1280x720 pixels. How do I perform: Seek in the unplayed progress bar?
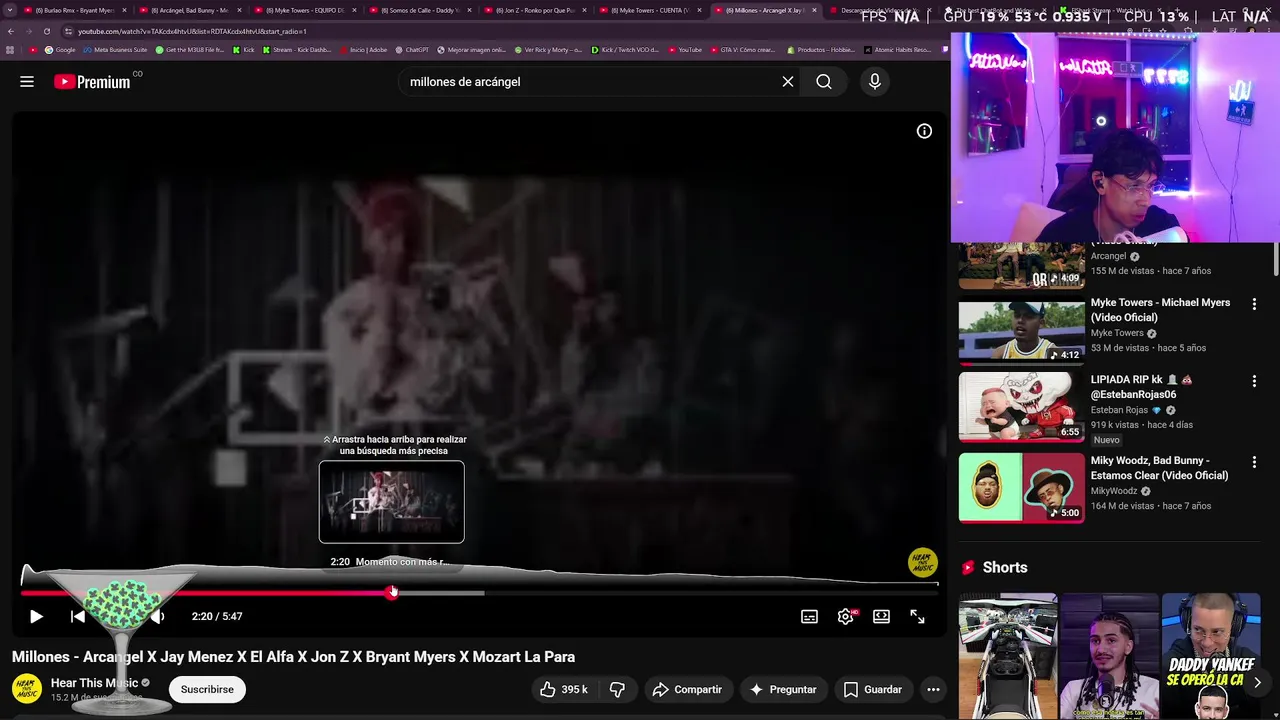(x=710, y=593)
